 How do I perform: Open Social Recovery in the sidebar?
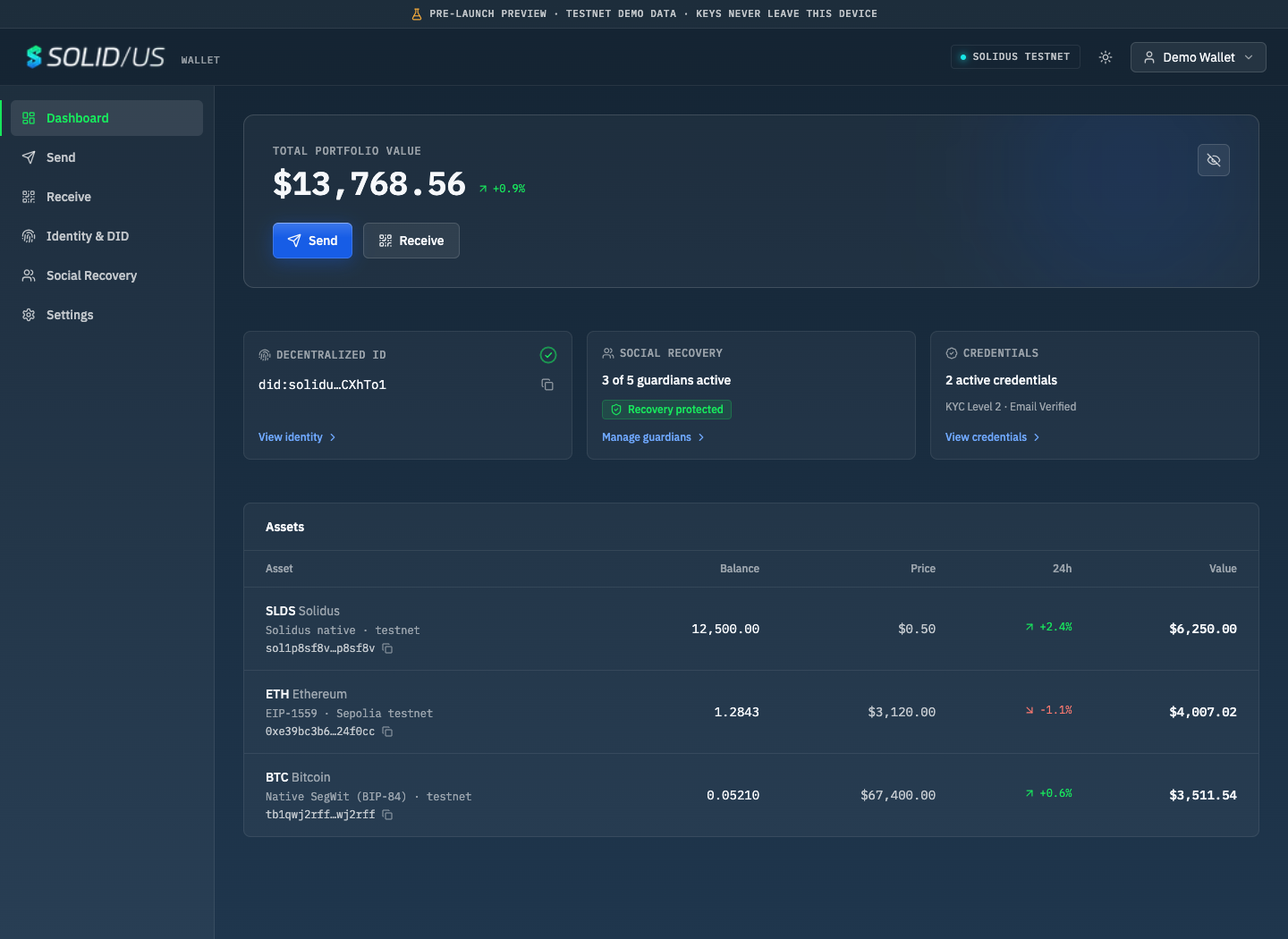pos(106,275)
